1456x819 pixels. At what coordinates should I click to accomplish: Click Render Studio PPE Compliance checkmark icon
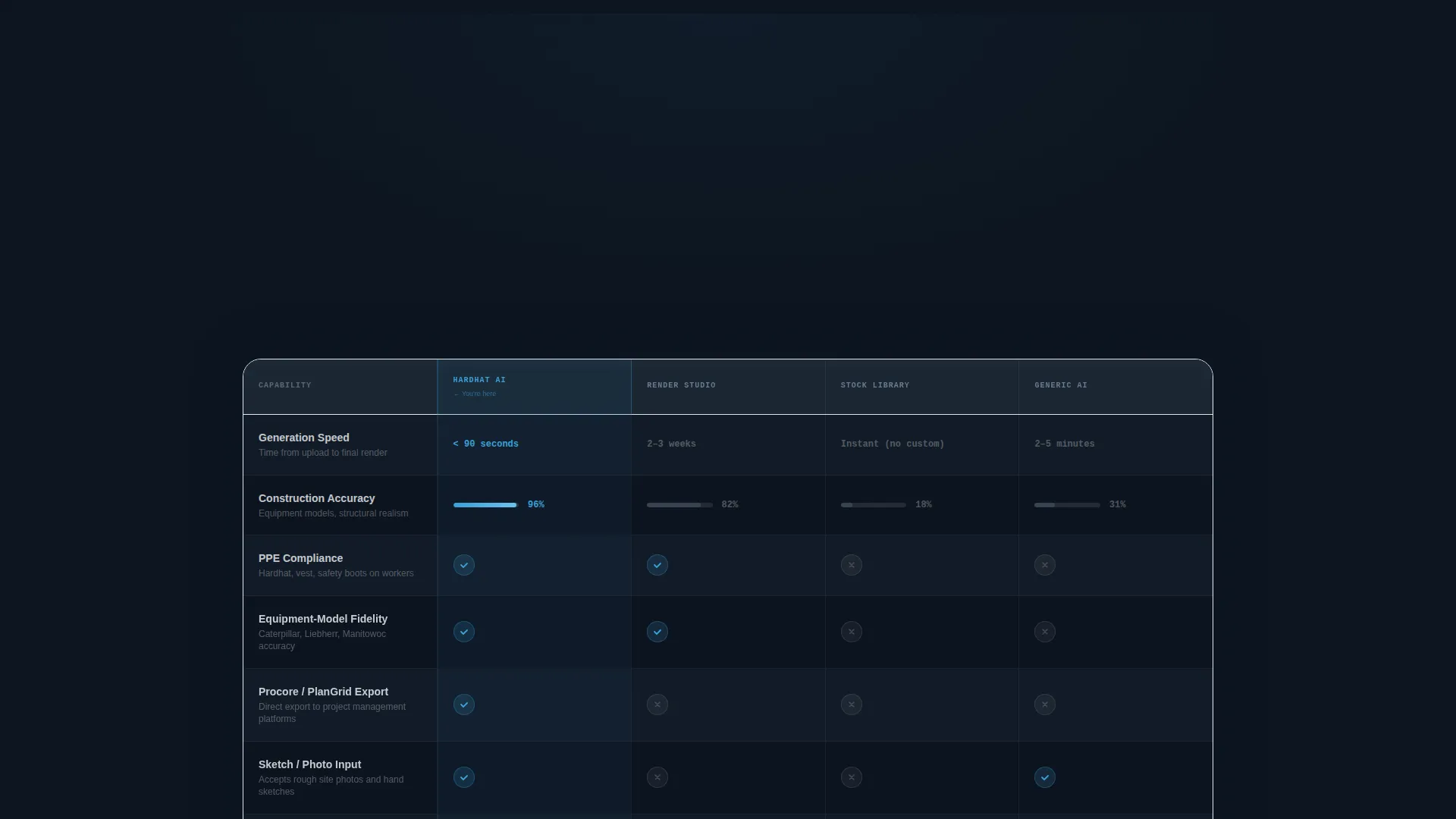point(657,565)
